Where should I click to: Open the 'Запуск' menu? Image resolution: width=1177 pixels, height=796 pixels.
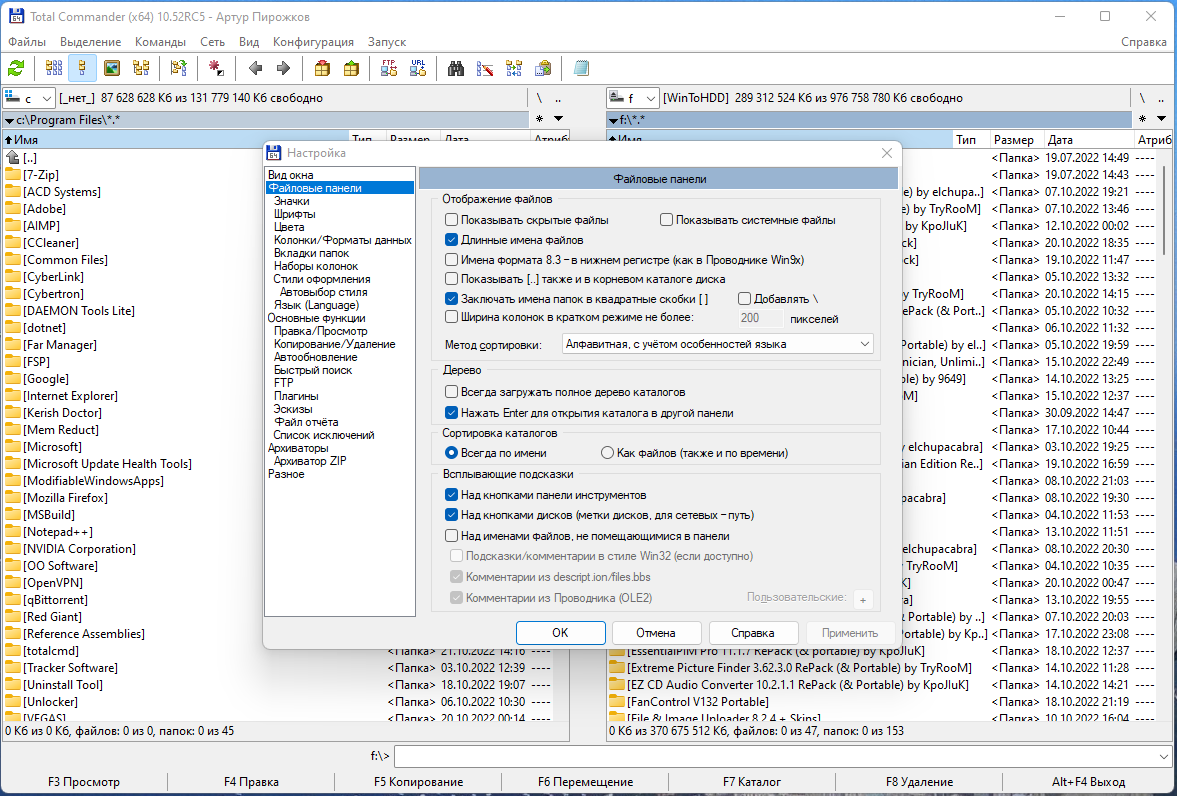click(x=387, y=42)
